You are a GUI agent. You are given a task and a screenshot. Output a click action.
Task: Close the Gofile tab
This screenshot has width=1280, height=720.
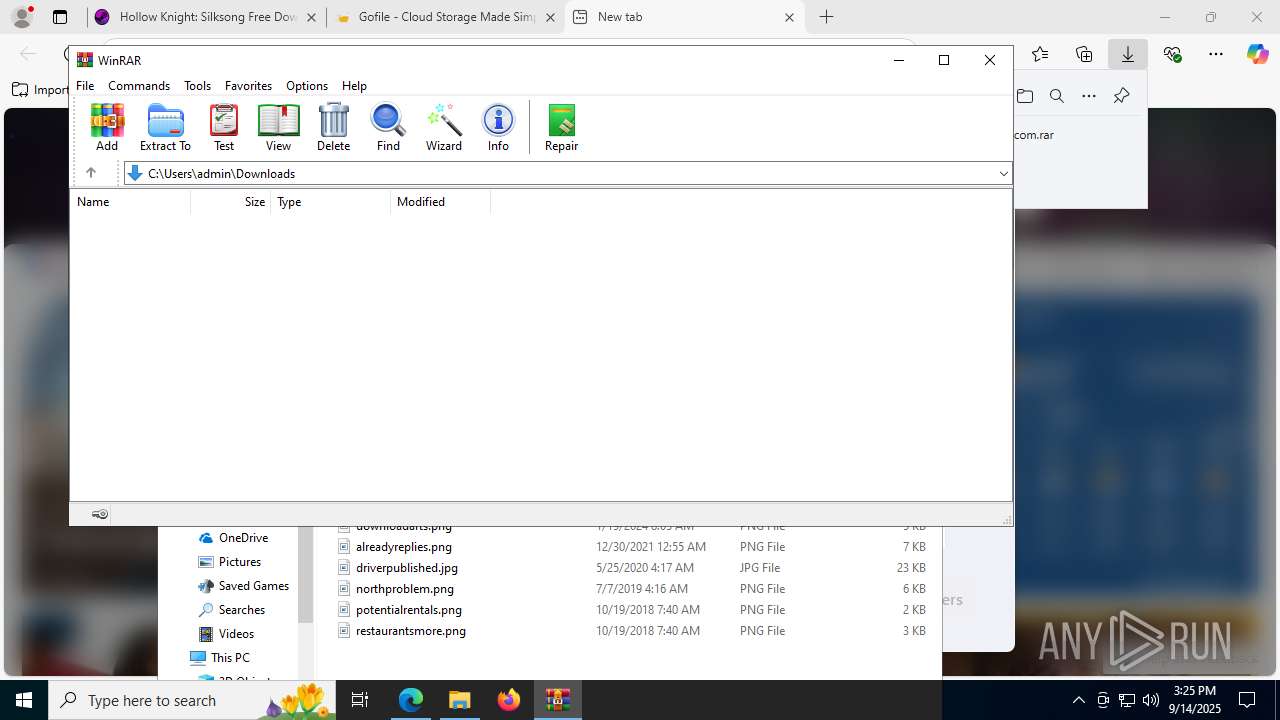[550, 17]
